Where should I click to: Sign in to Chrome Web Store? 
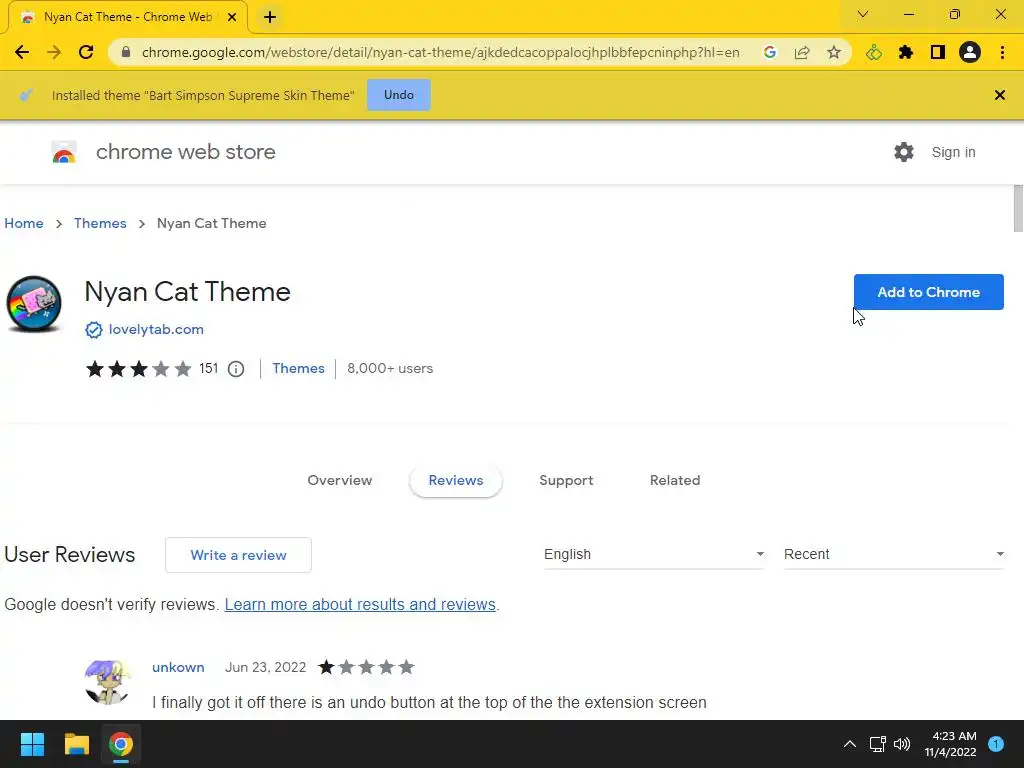(953, 152)
